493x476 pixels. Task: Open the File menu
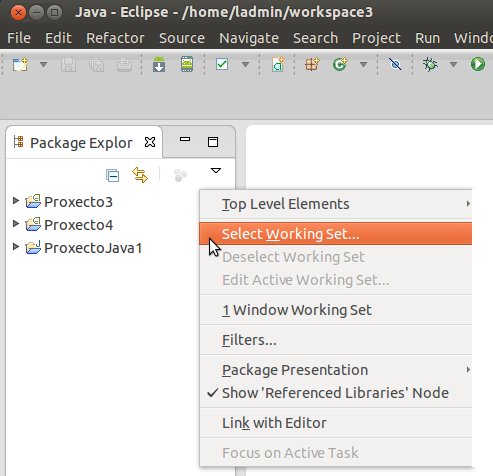19,38
